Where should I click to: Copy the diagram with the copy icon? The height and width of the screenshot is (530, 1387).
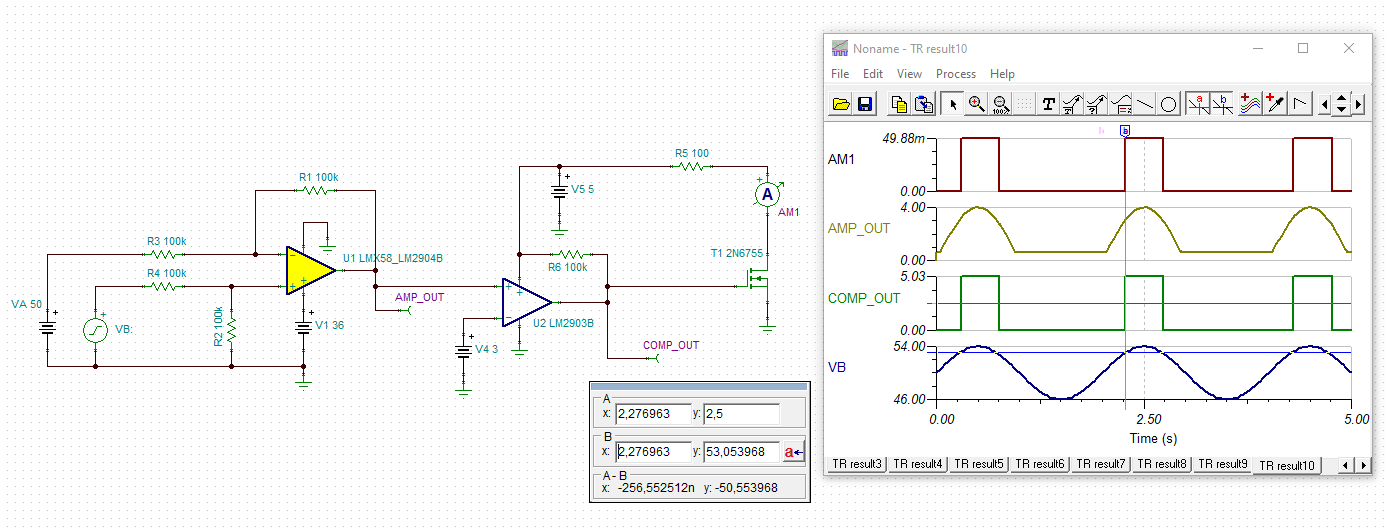(x=900, y=103)
